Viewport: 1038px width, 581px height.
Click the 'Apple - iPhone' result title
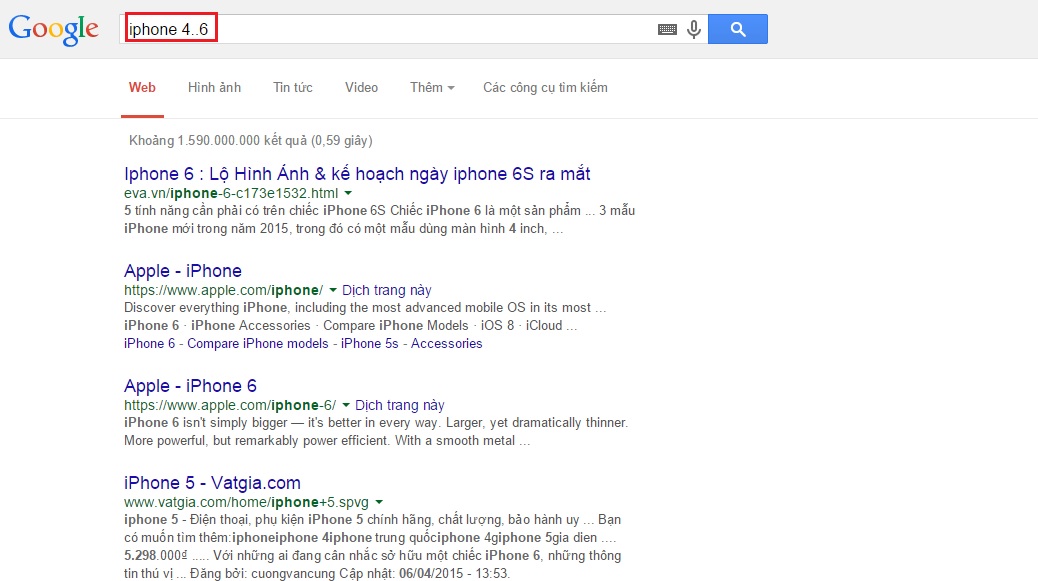[x=181, y=270]
